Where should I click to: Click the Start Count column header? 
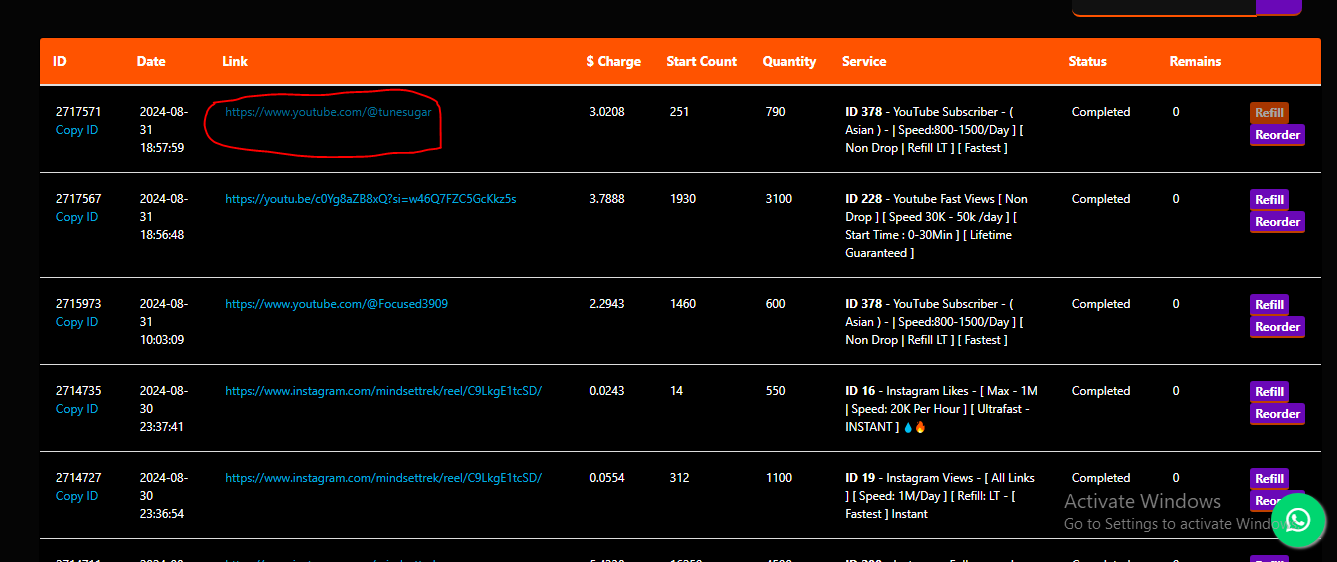pos(702,61)
